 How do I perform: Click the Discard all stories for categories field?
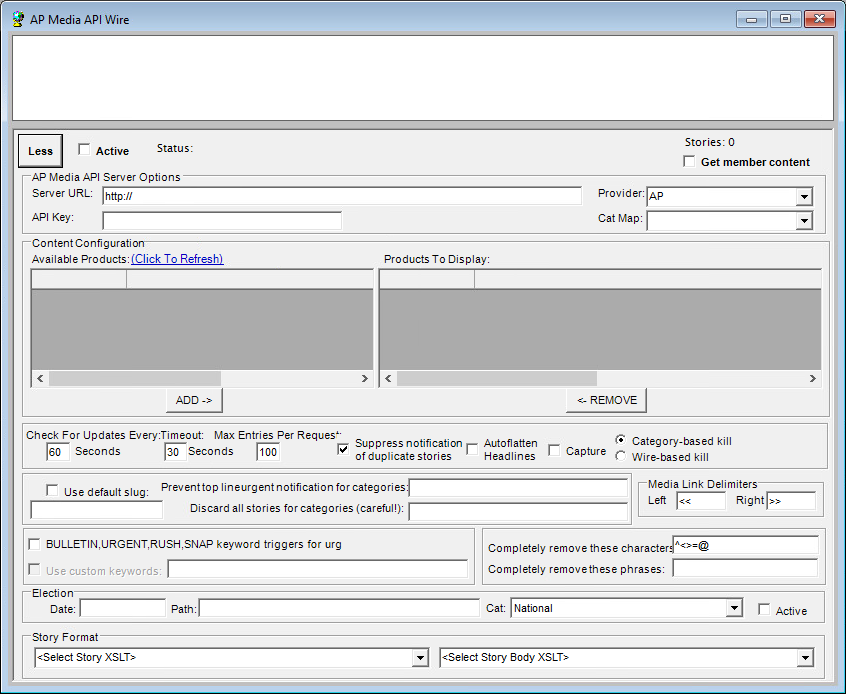pos(518,511)
